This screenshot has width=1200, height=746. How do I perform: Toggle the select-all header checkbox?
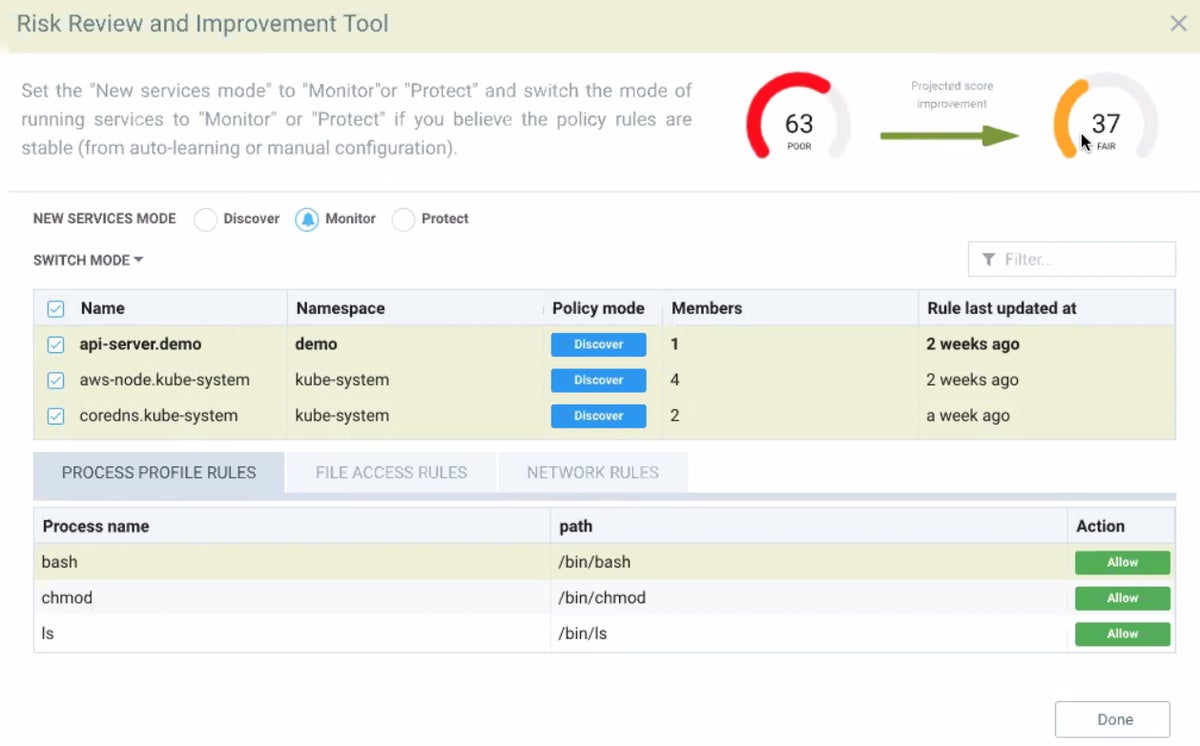coord(56,308)
